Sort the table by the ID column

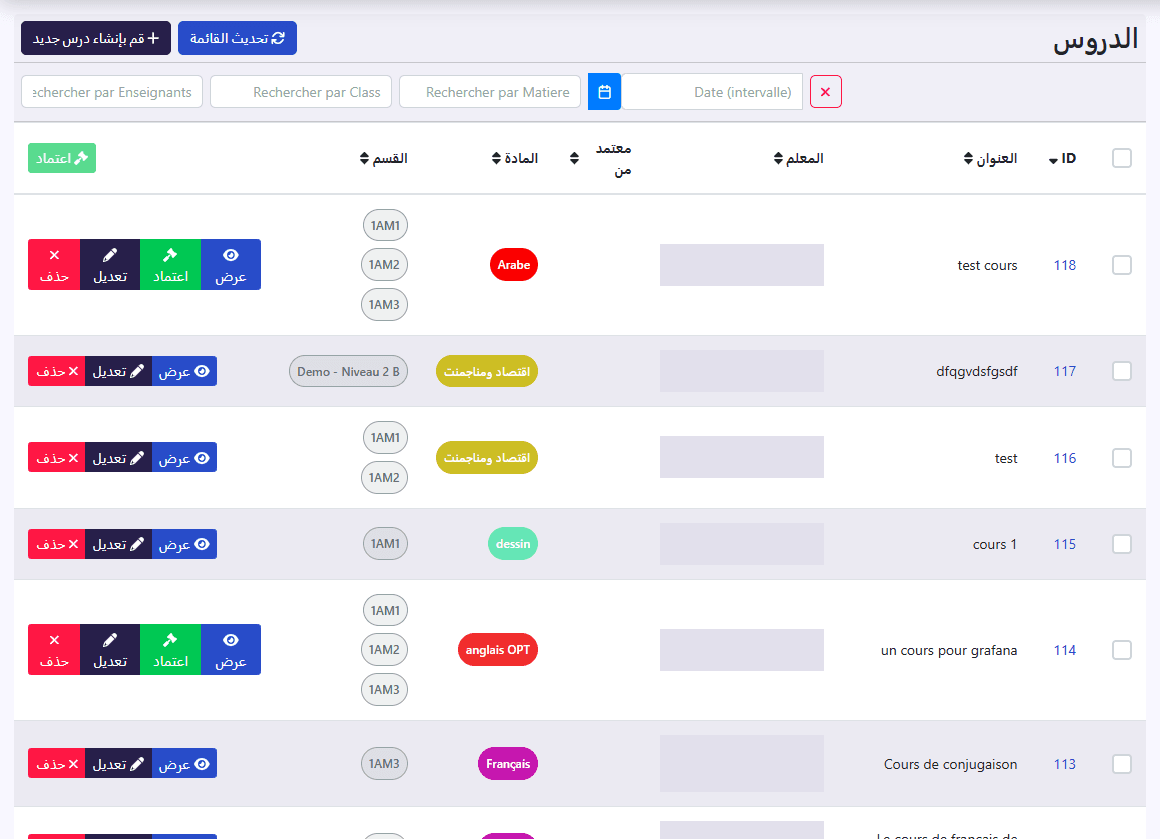(1062, 158)
